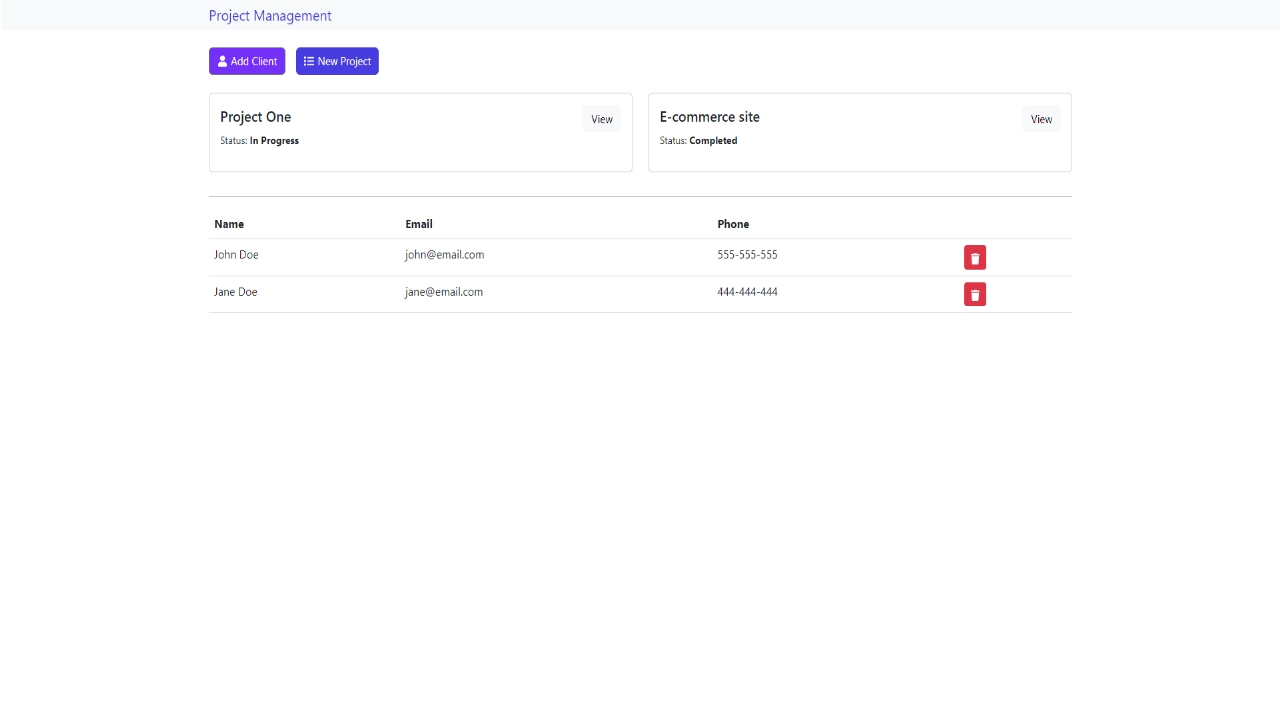Click the Email column header
This screenshot has height=720, width=1280.
coord(419,224)
